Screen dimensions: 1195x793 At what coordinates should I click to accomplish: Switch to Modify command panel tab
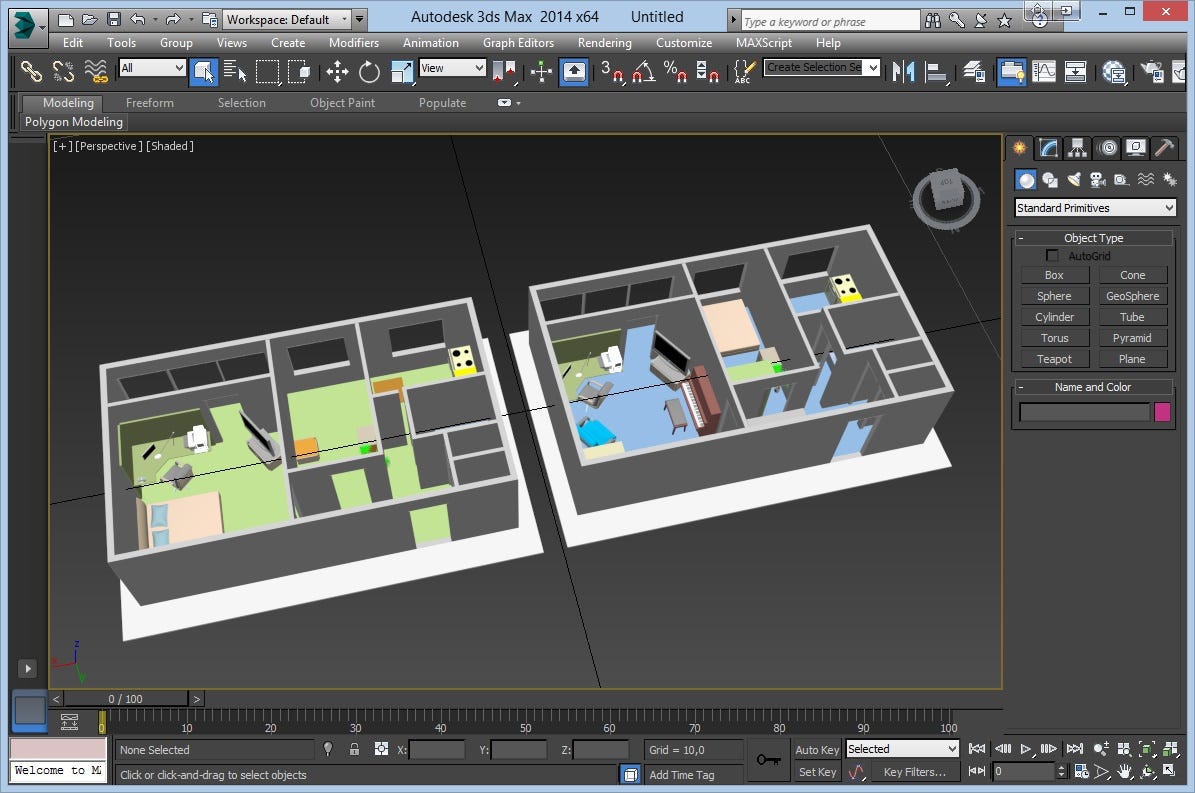pyautogui.click(x=1049, y=148)
